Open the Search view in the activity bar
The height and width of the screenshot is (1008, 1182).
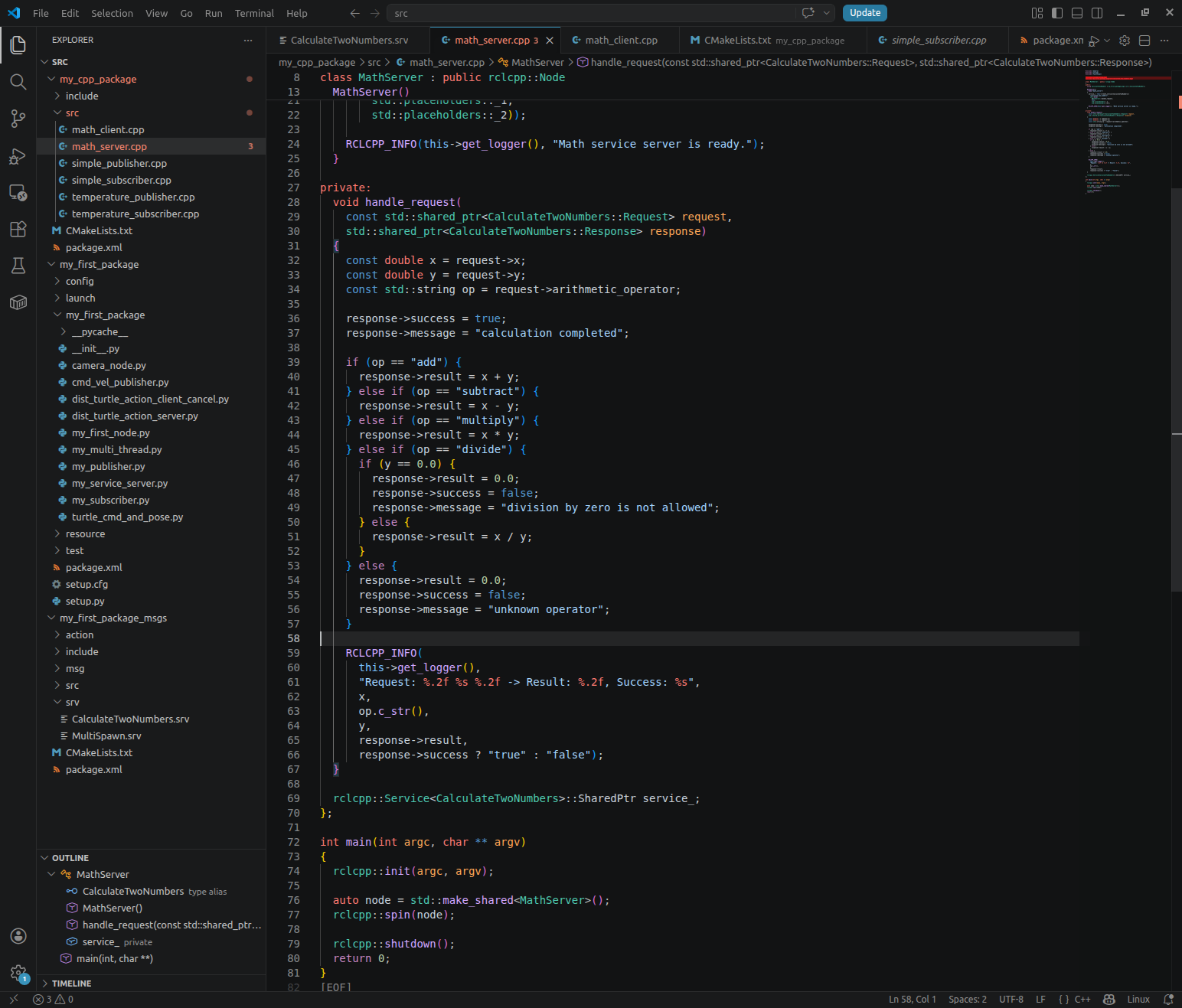pyautogui.click(x=18, y=82)
